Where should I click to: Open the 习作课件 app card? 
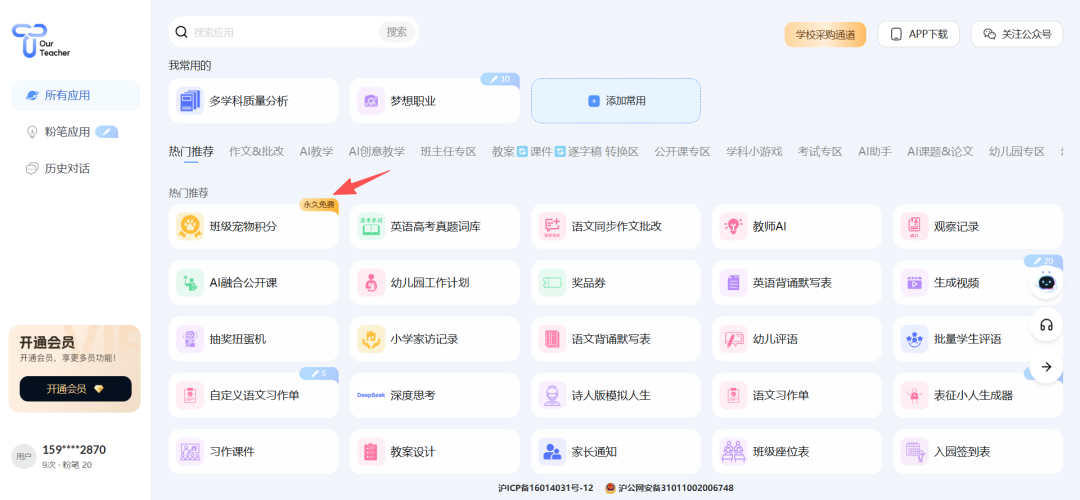pos(253,452)
